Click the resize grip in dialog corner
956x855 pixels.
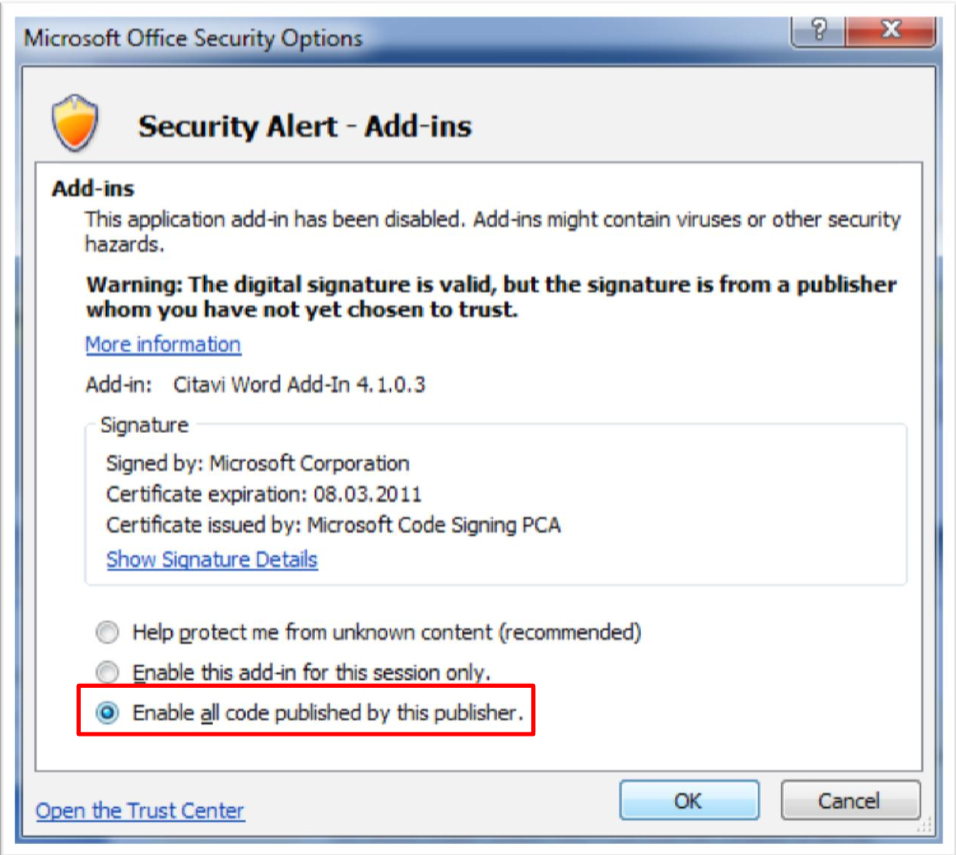[x=924, y=824]
